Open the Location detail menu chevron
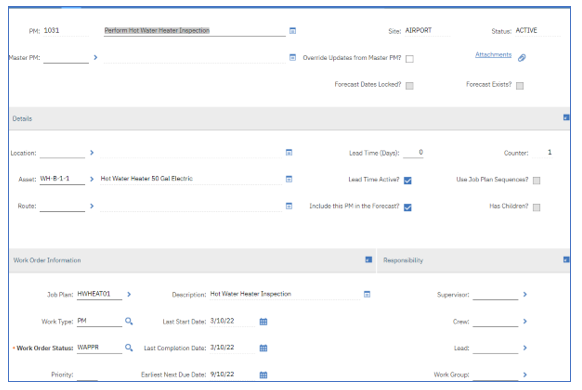The width and height of the screenshot is (582, 390). [x=92, y=153]
